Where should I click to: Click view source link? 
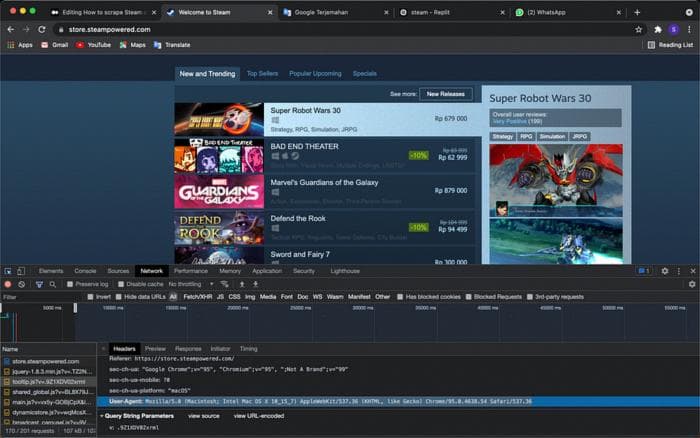point(204,416)
